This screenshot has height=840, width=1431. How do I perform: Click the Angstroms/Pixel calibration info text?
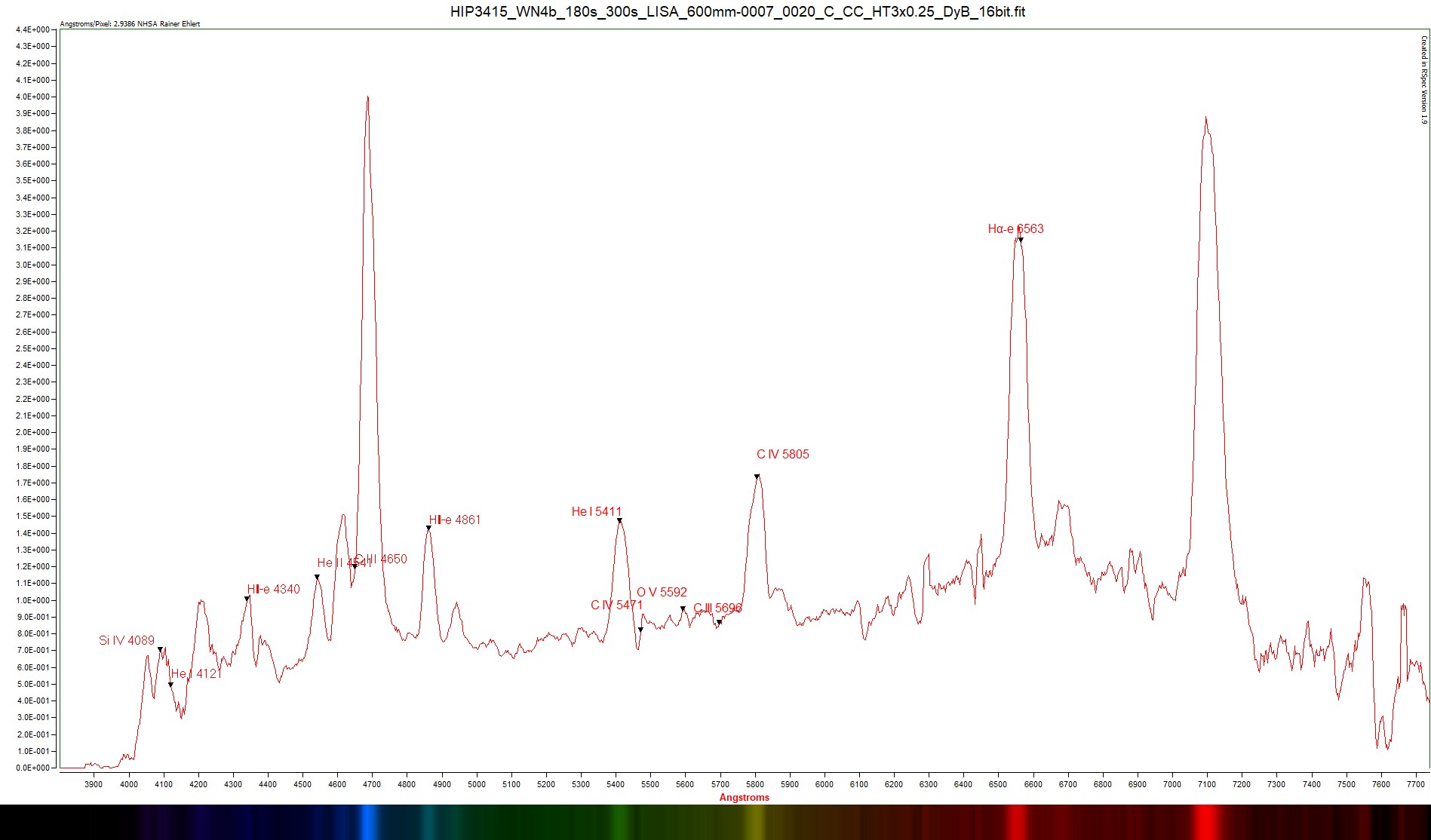pyautogui.click(x=130, y=24)
